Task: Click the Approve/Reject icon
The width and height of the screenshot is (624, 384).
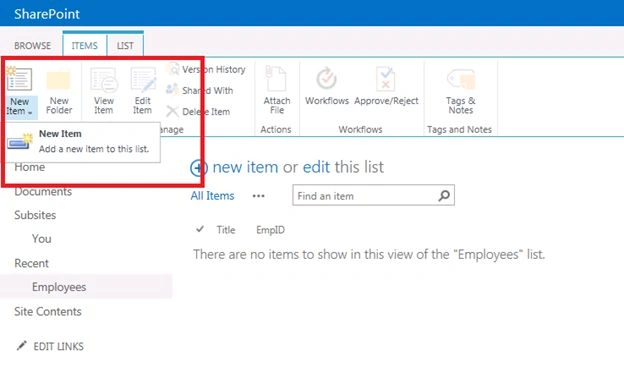Action: tap(386, 79)
